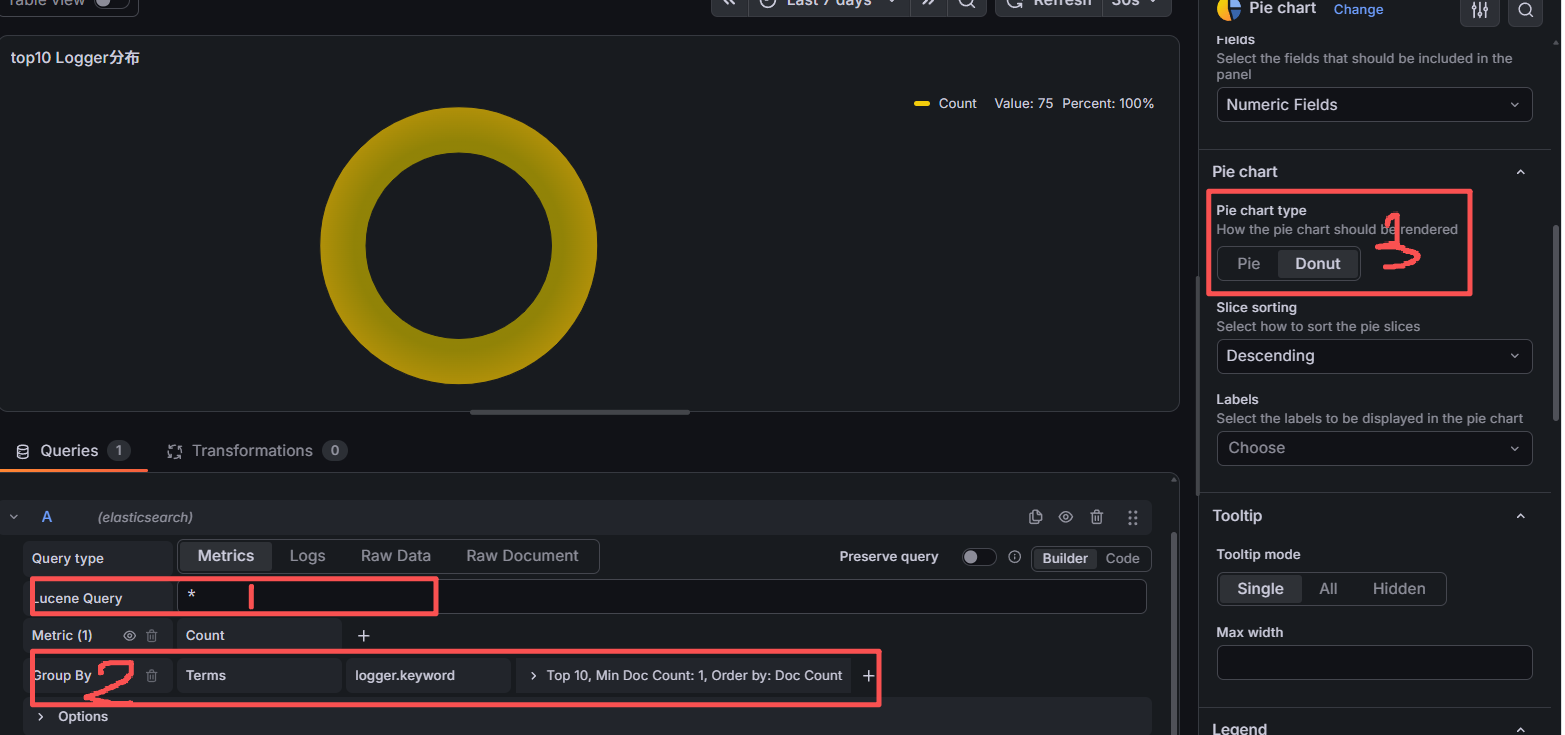Select the Raw Document query type

(x=522, y=556)
